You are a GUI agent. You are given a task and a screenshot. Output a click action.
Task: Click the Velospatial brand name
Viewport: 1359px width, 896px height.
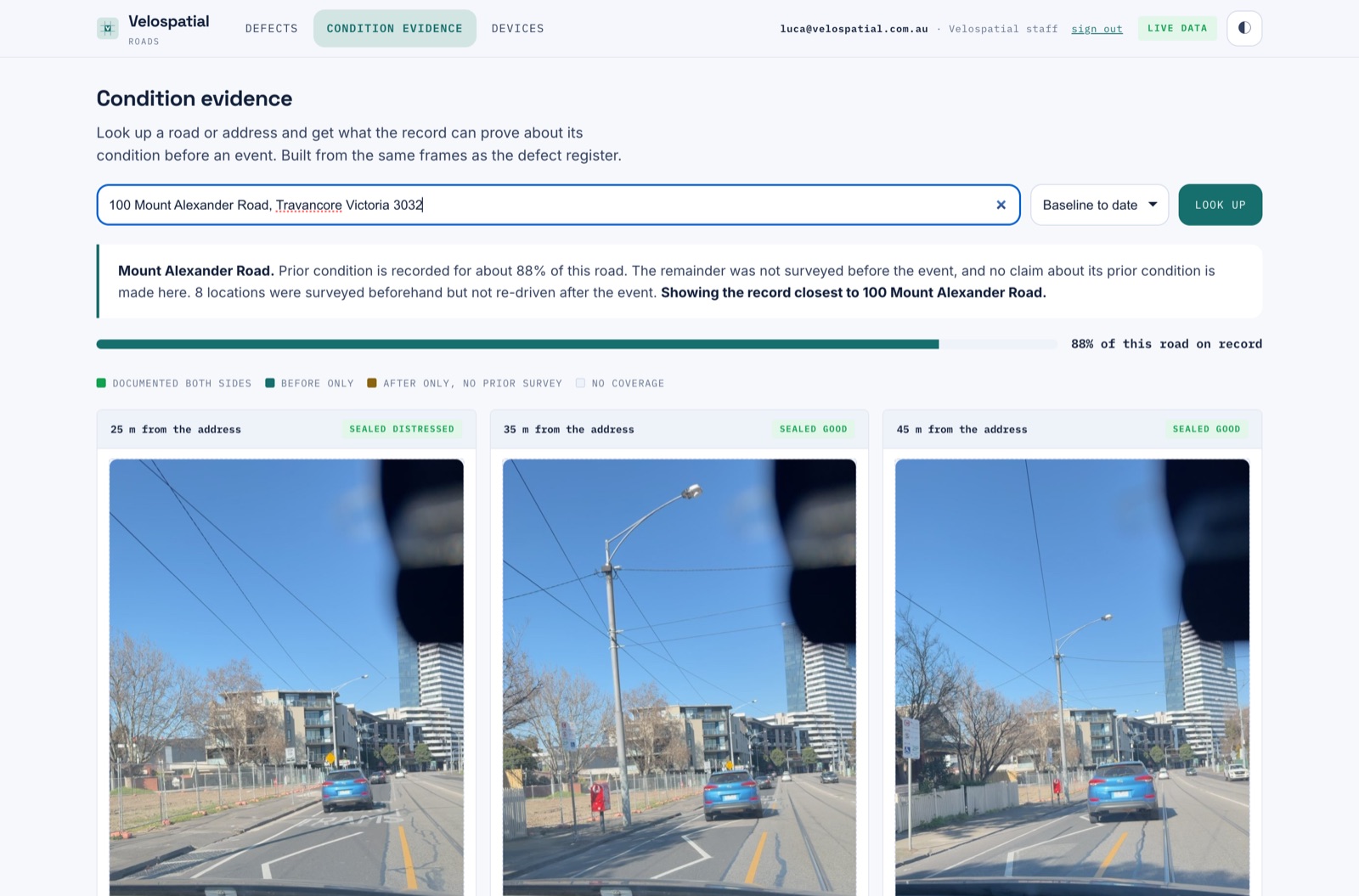(169, 21)
